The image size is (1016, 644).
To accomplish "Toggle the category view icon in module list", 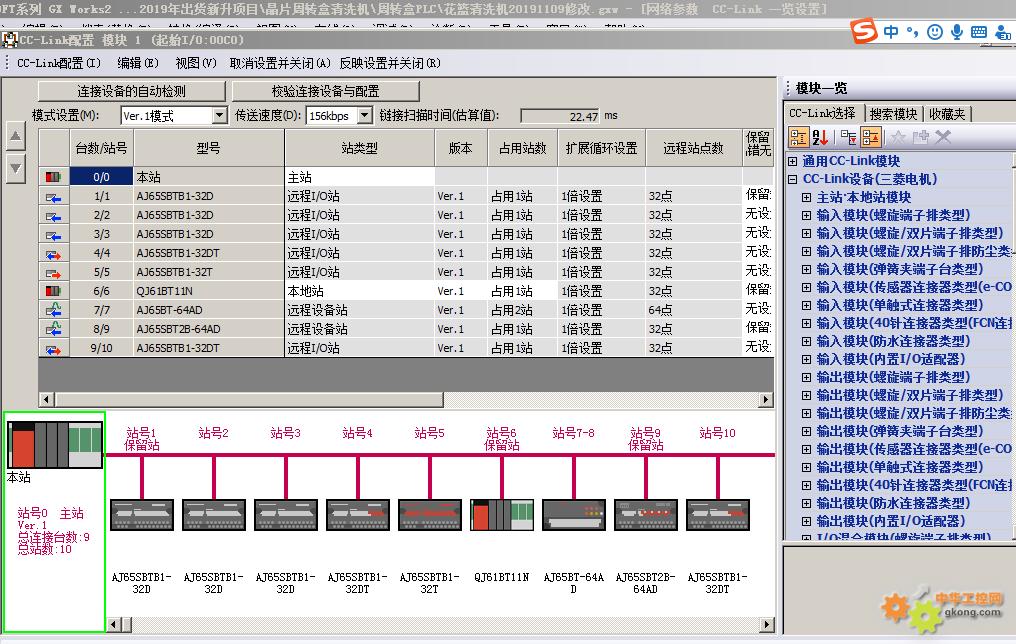I will tap(798, 137).
